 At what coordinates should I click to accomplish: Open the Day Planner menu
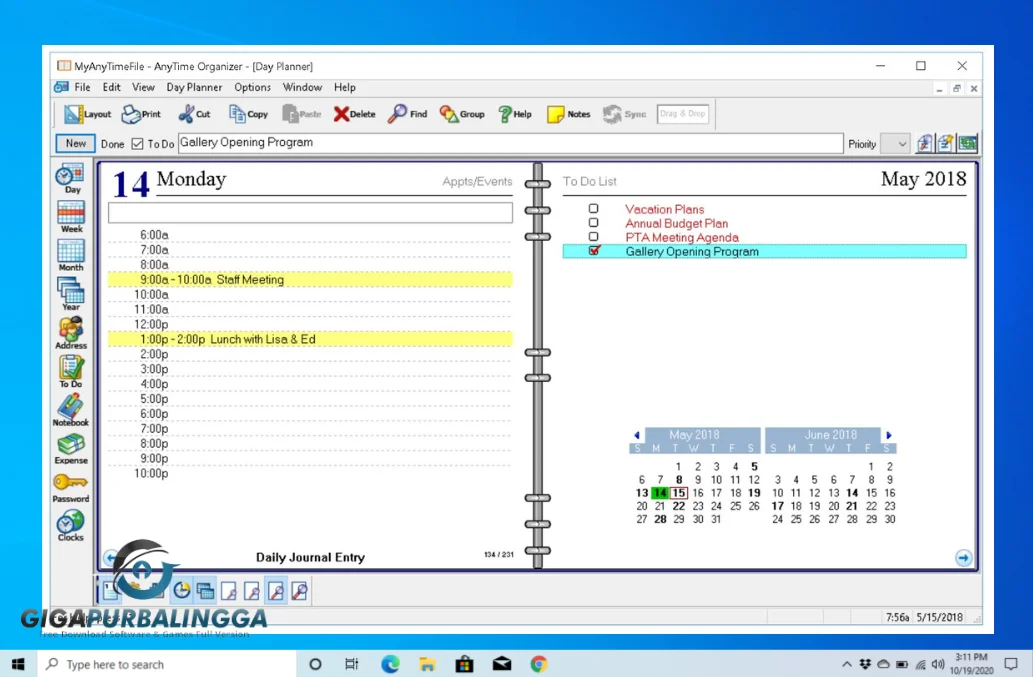point(194,87)
